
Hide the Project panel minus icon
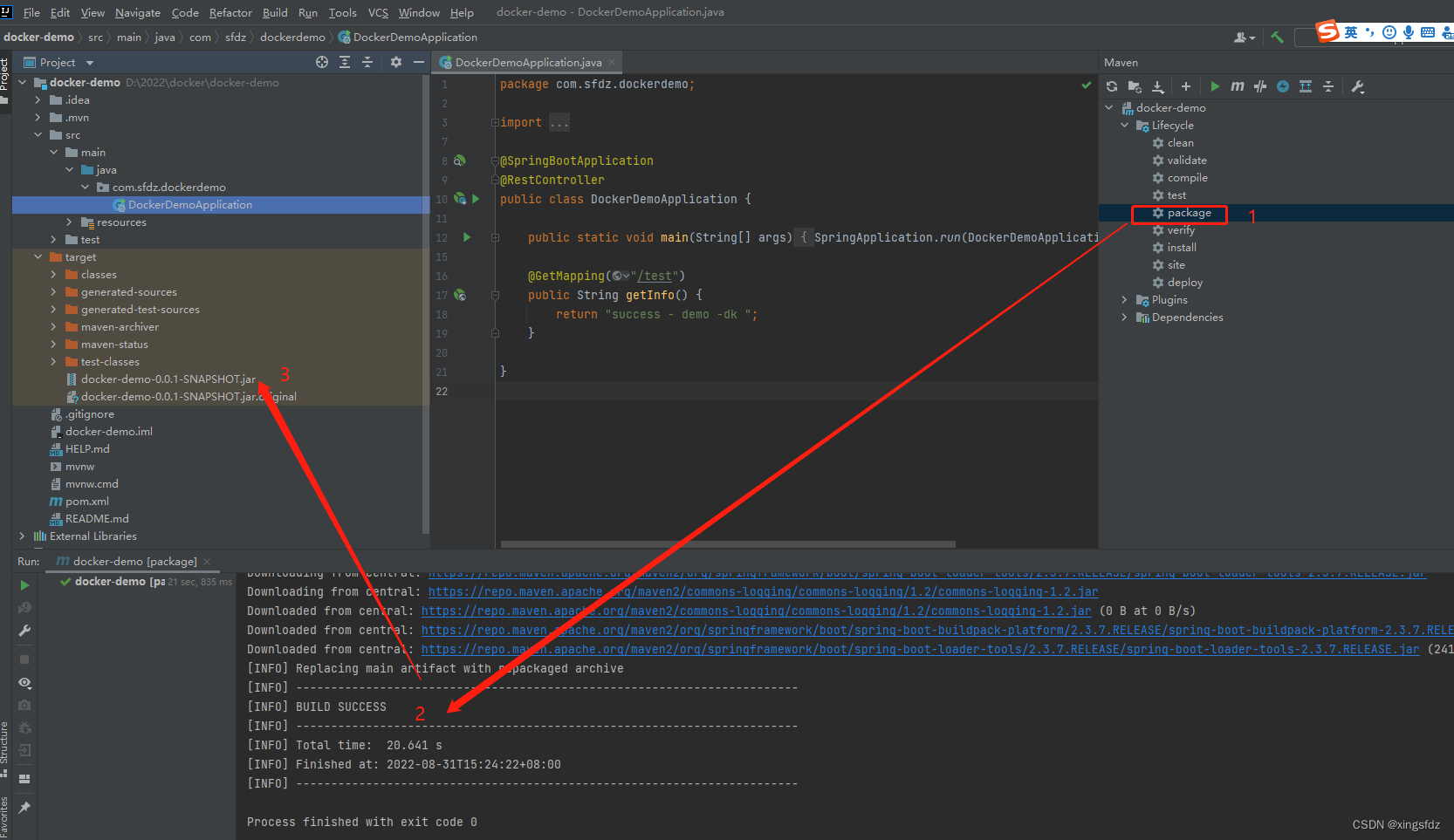[419, 62]
